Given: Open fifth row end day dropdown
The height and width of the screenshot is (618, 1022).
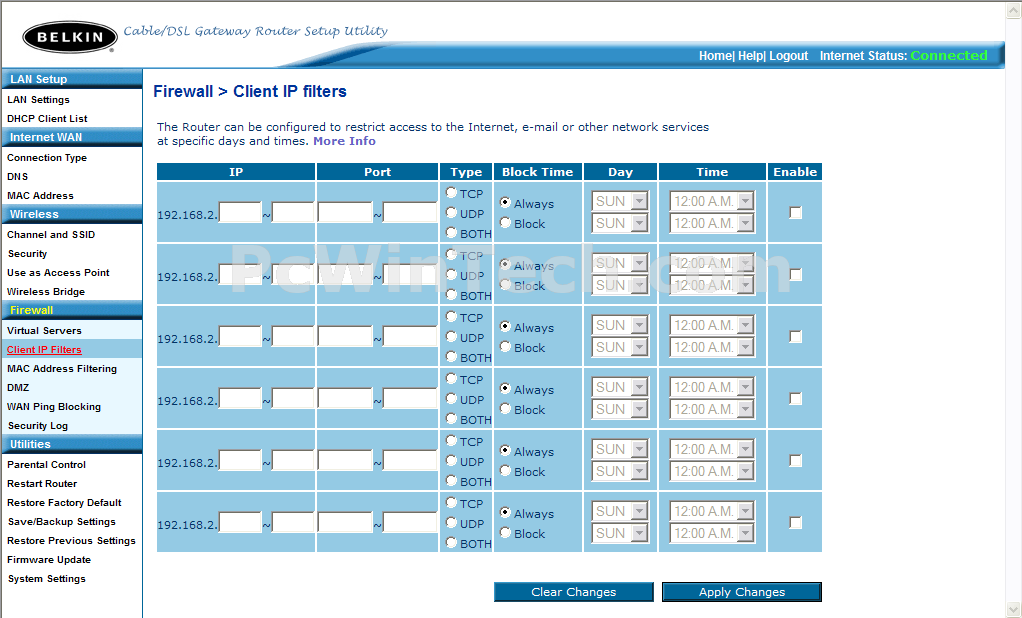Looking at the screenshot, I should (620, 471).
